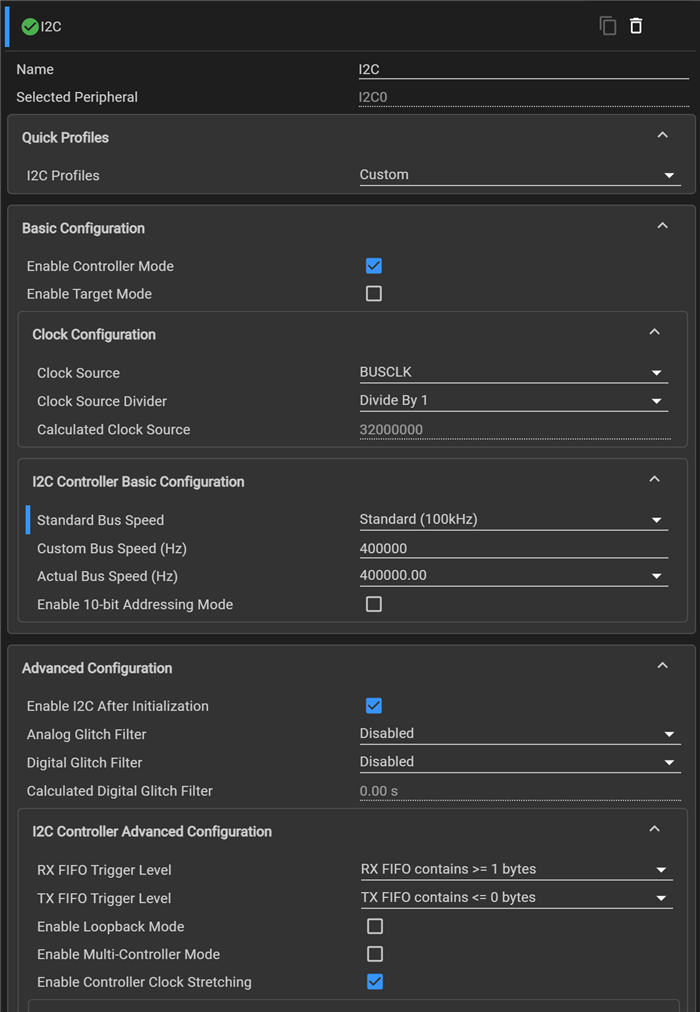
Task: Click the green I2C status checkmark icon
Action: (x=30, y=27)
